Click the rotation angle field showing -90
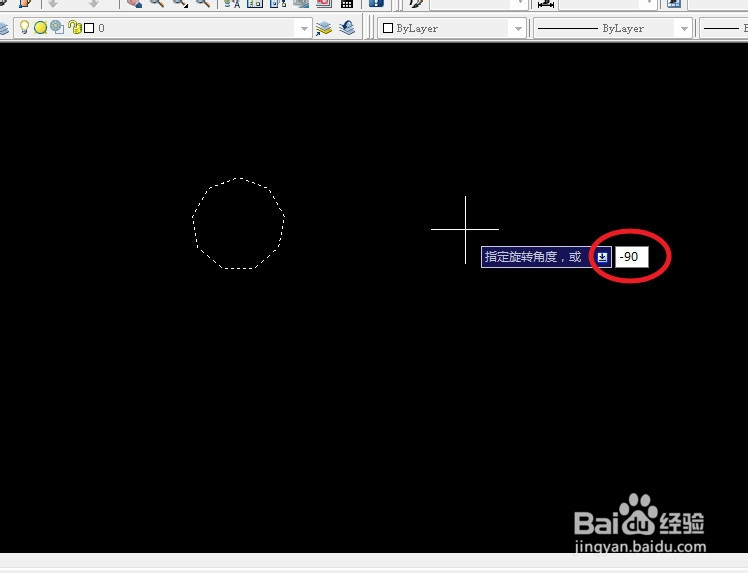 [632, 257]
